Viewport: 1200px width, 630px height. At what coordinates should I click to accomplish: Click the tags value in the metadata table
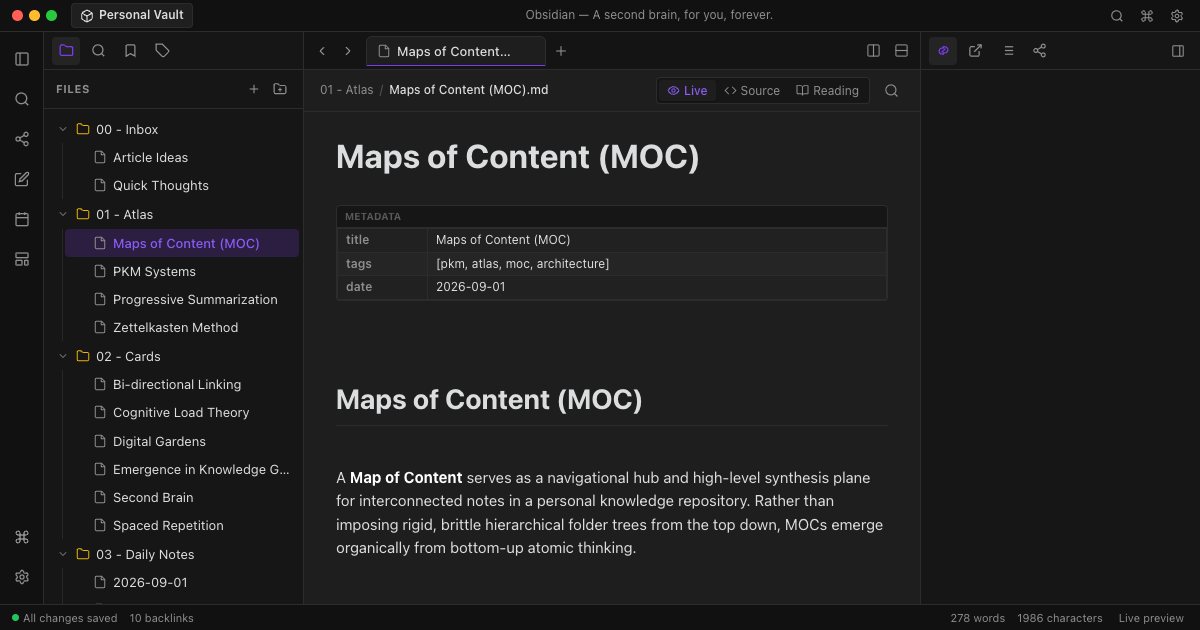pyautogui.click(x=523, y=264)
